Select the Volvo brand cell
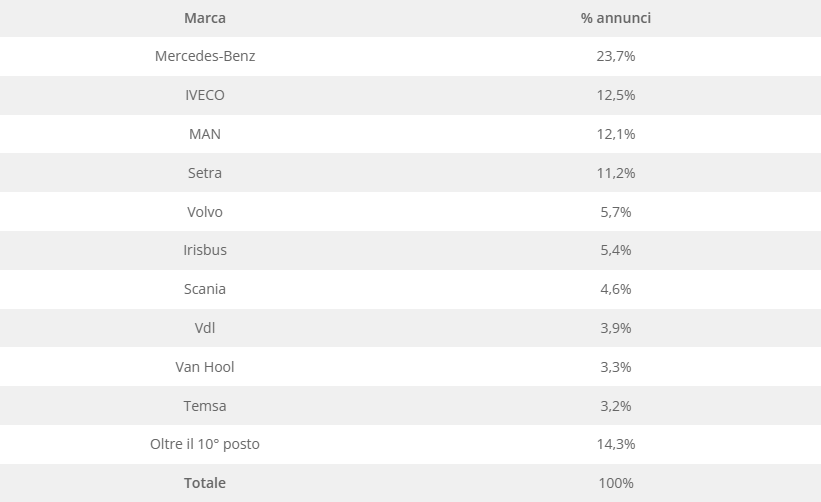 205,212
